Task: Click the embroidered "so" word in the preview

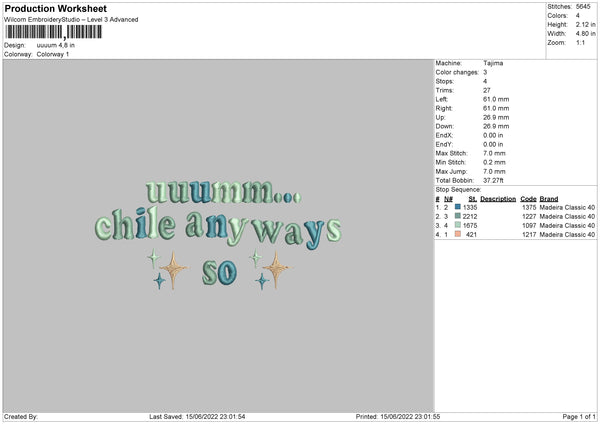Action: pyautogui.click(x=219, y=272)
